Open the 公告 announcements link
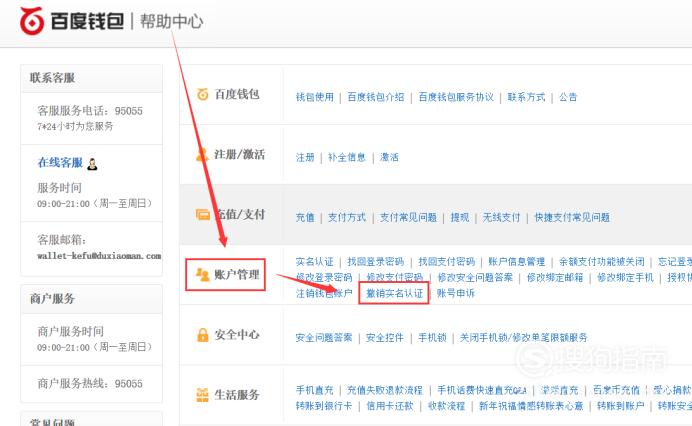The height and width of the screenshot is (426, 692). click(x=568, y=97)
